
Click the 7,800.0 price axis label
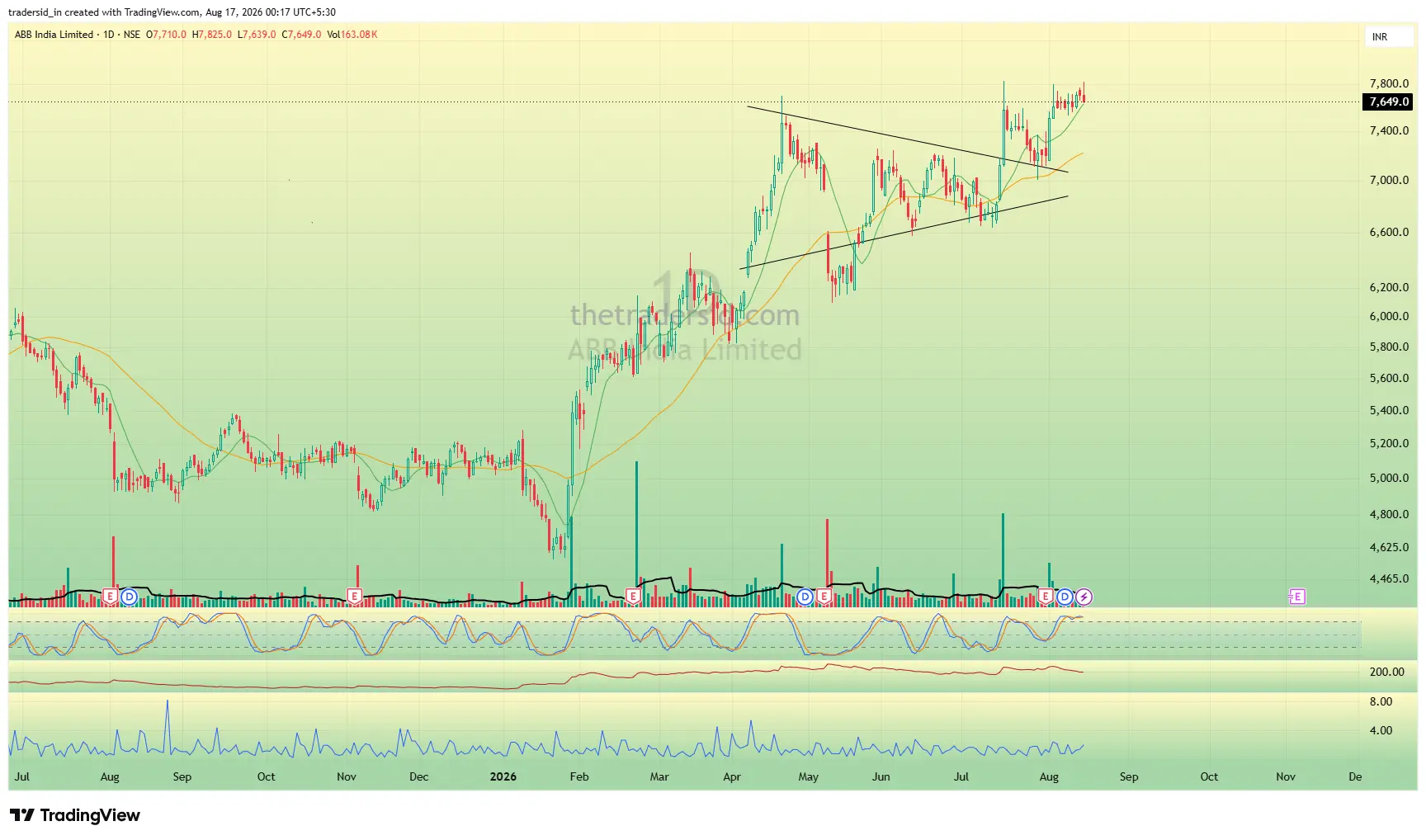pos(1389,83)
